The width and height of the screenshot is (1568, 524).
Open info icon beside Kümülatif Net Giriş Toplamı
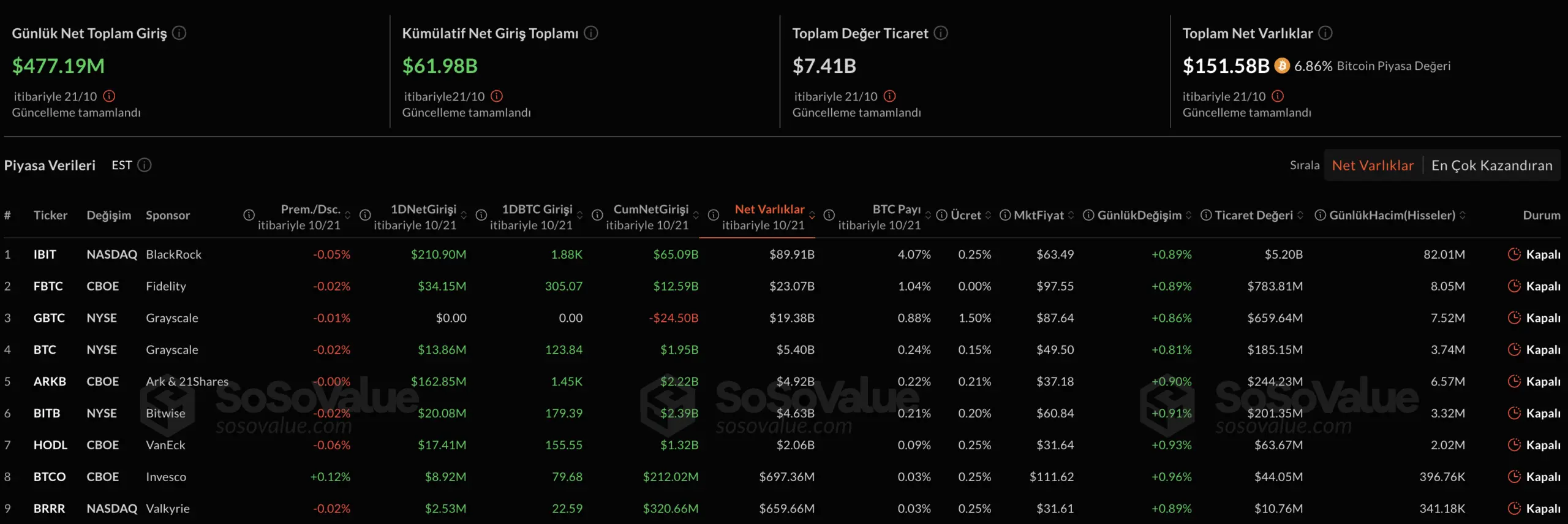pyautogui.click(x=591, y=33)
